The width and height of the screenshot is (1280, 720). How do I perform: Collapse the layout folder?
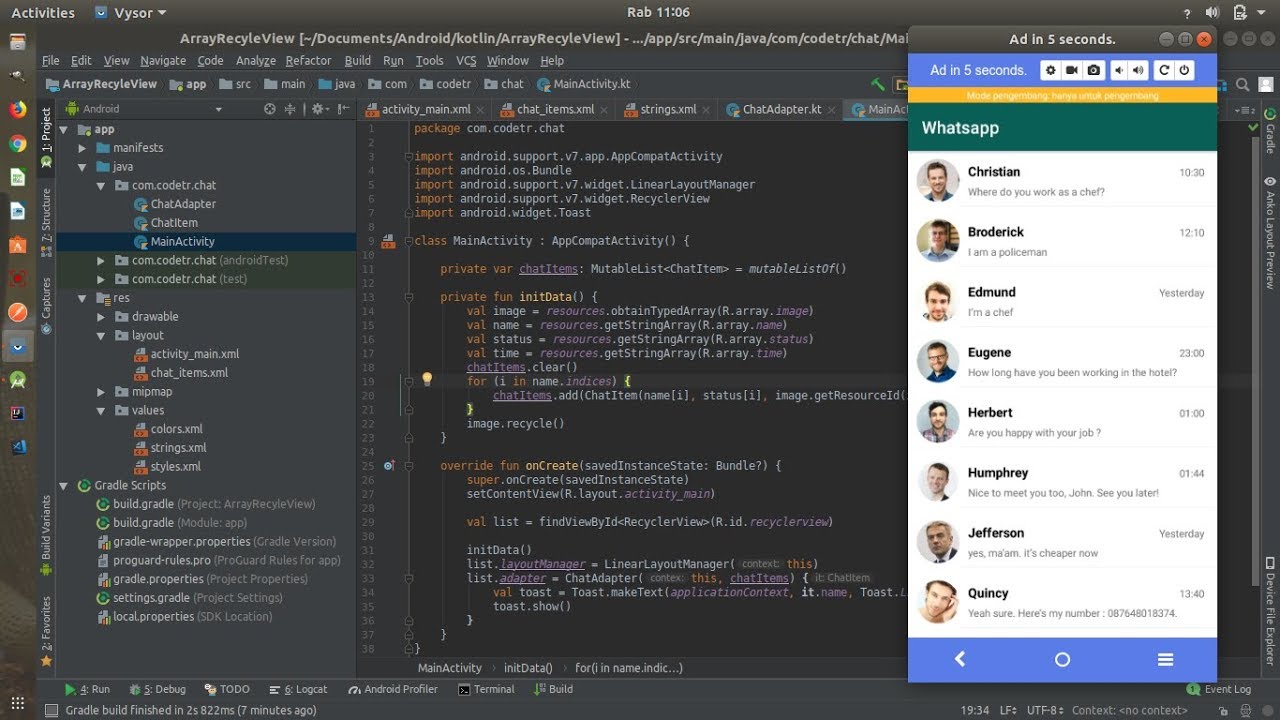pos(101,336)
